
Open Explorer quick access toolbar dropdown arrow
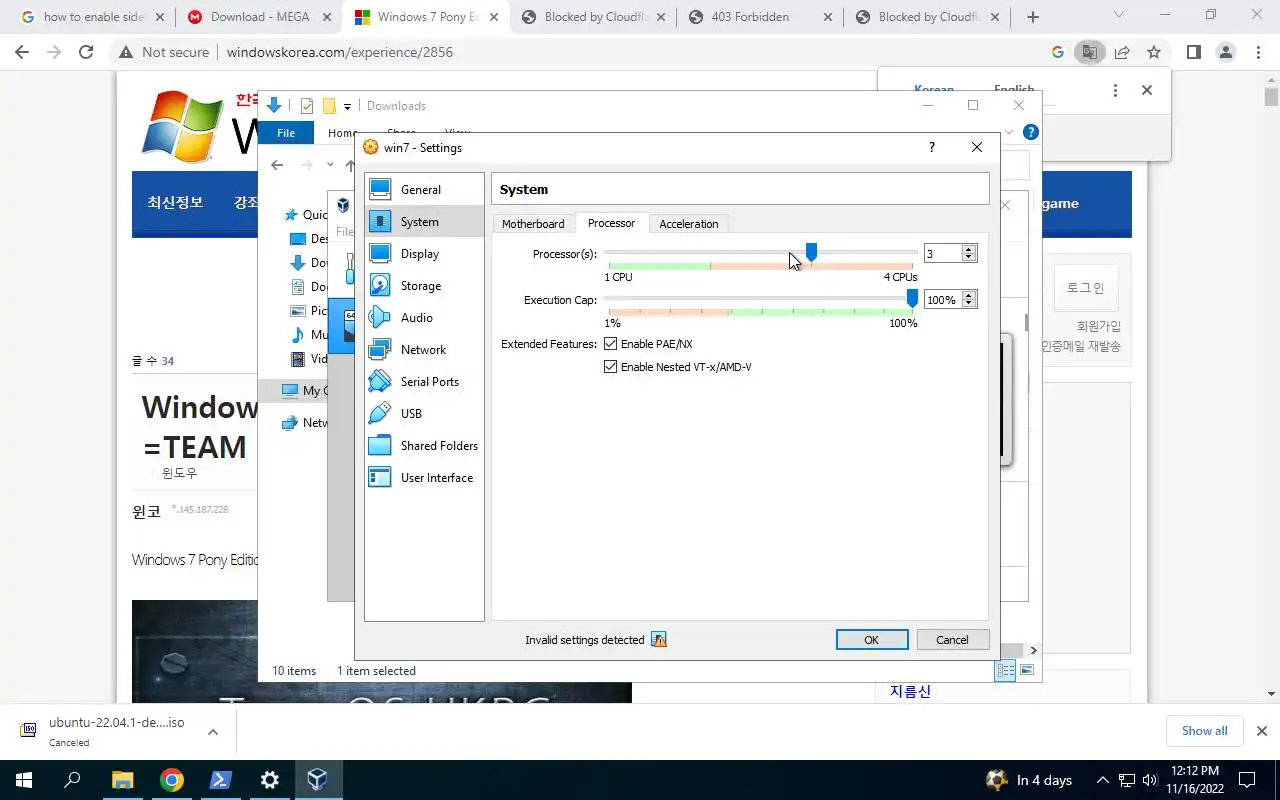click(x=348, y=106)
